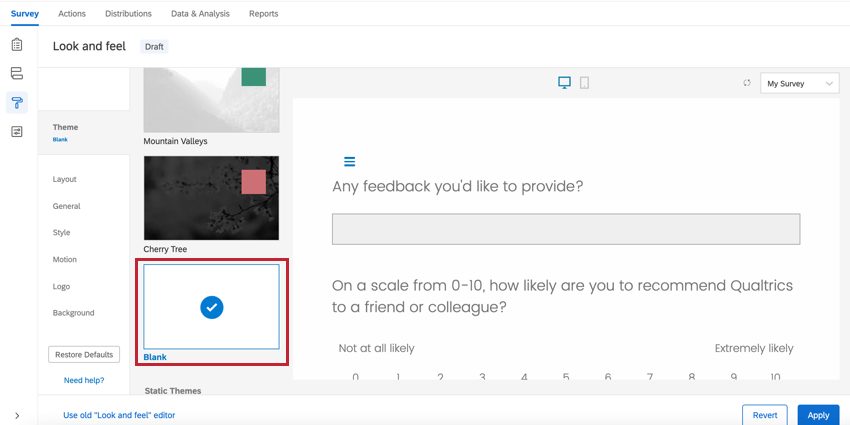Click the "Not at all likely" label
The image size is (850, 425).
pyautogui.click(x=376, y=348)
